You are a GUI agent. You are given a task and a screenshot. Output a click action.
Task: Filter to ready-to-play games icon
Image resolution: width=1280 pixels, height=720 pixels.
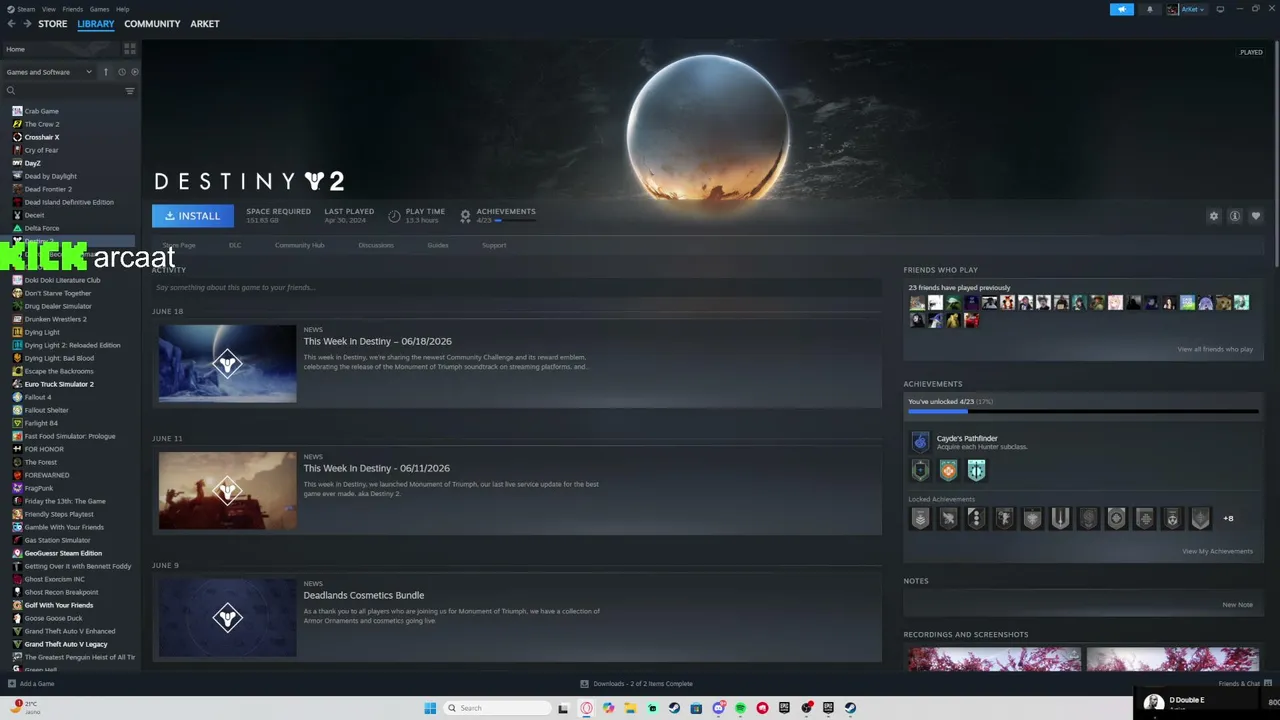point(135,72)
